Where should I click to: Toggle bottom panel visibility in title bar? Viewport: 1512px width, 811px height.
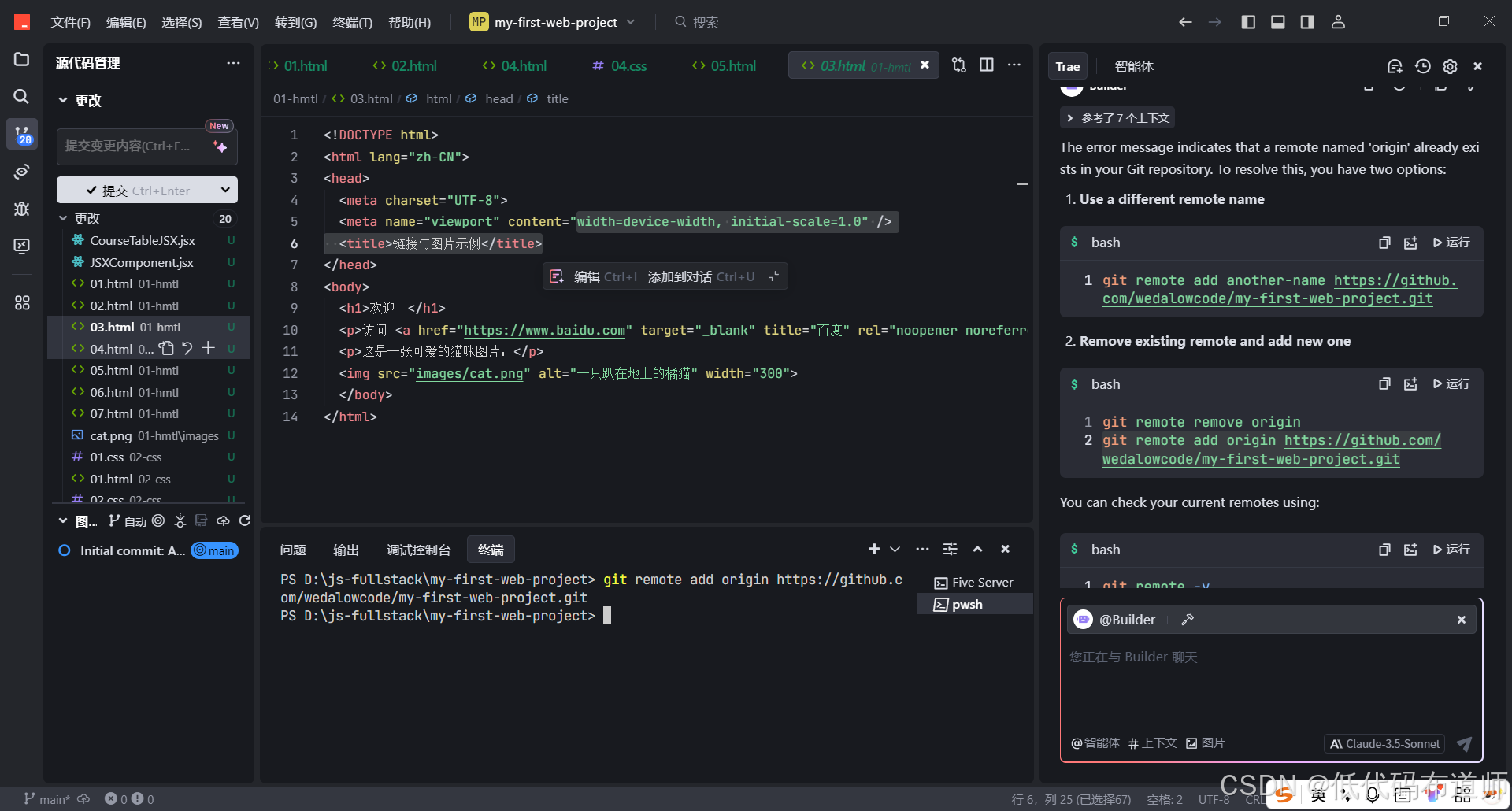tap(1278, 22)
